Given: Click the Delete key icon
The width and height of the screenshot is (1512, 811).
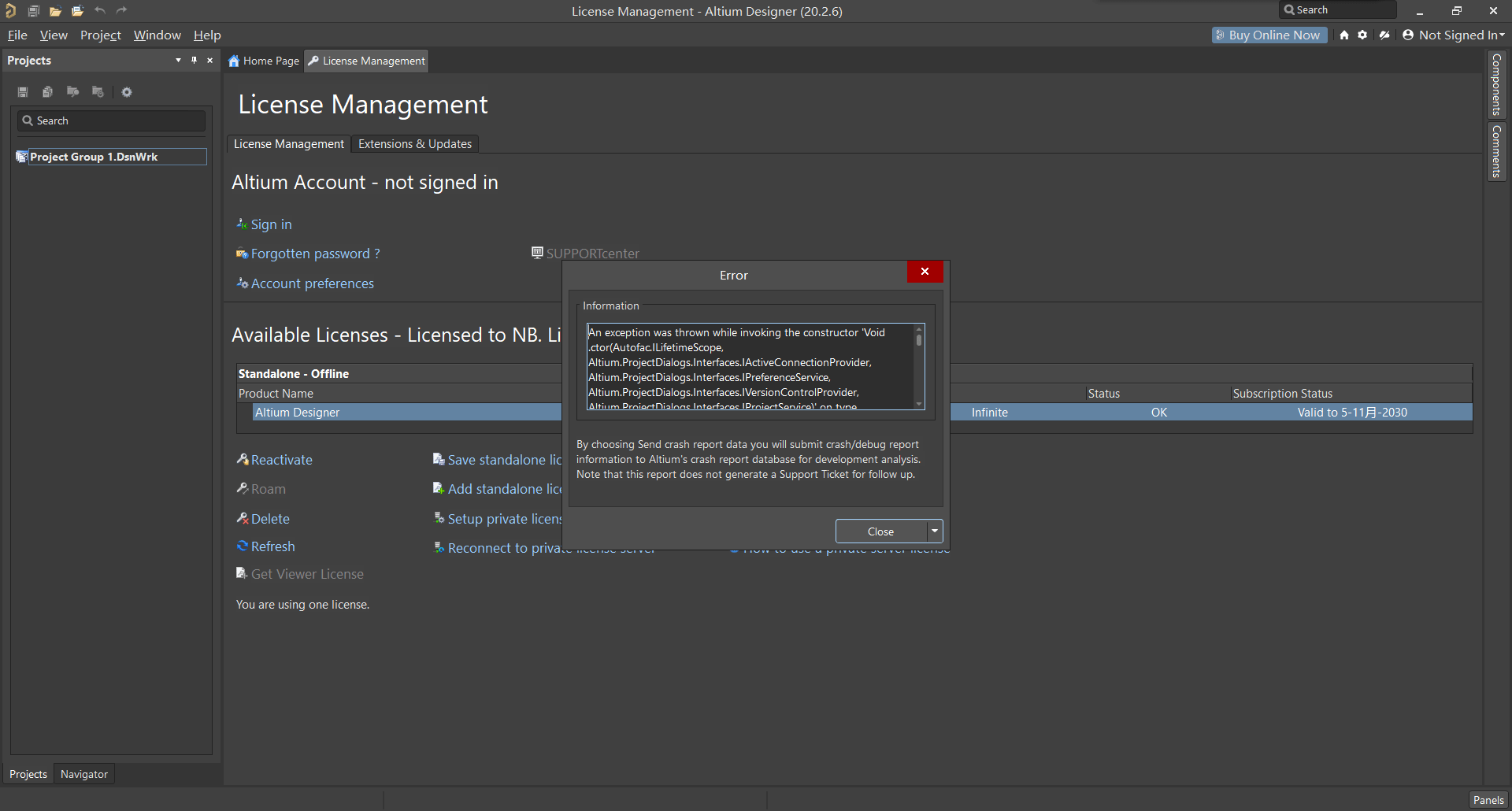Looking at the screenshot, I should [243, 518].
